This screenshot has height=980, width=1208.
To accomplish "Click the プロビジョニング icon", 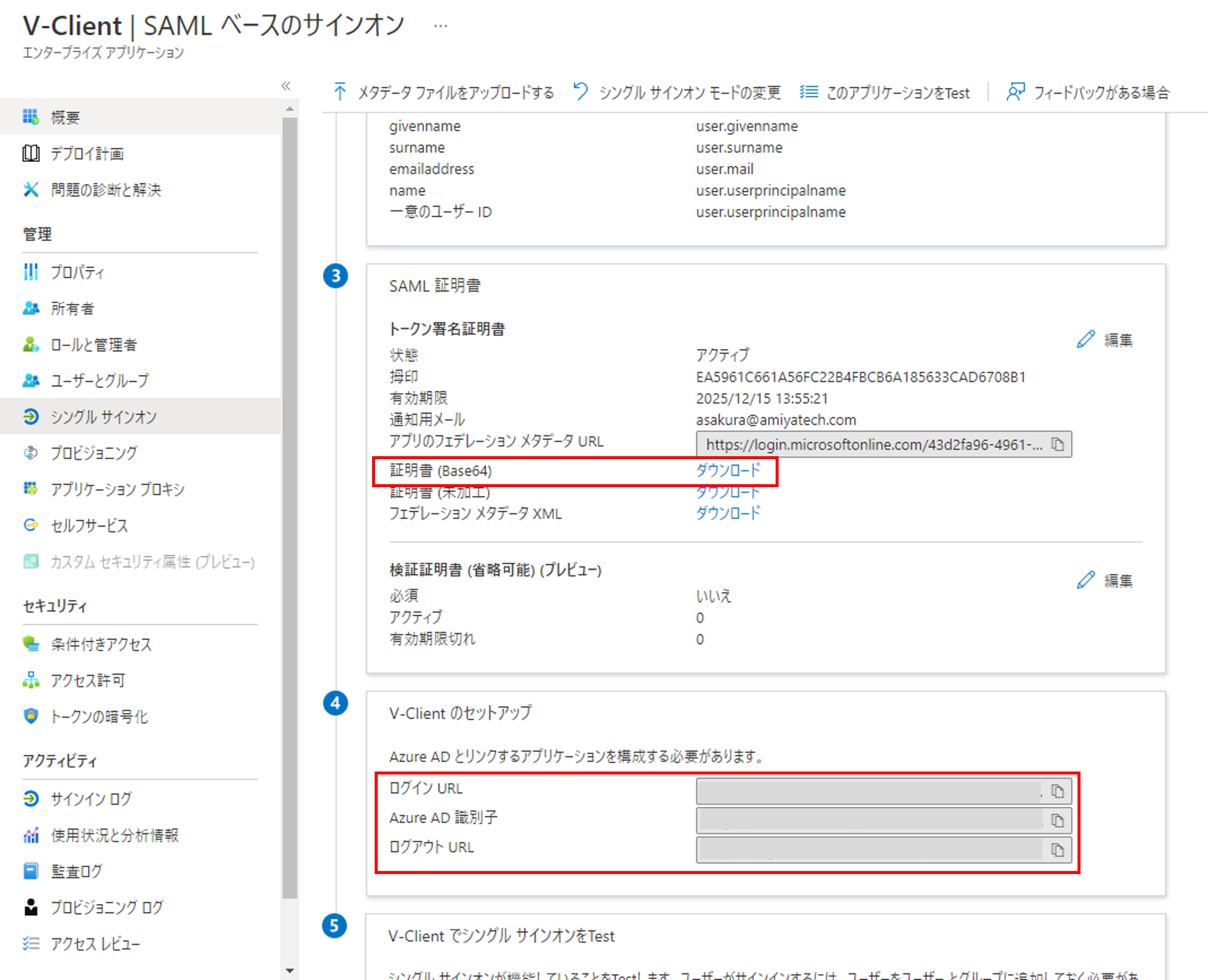I will click(31, 452).
